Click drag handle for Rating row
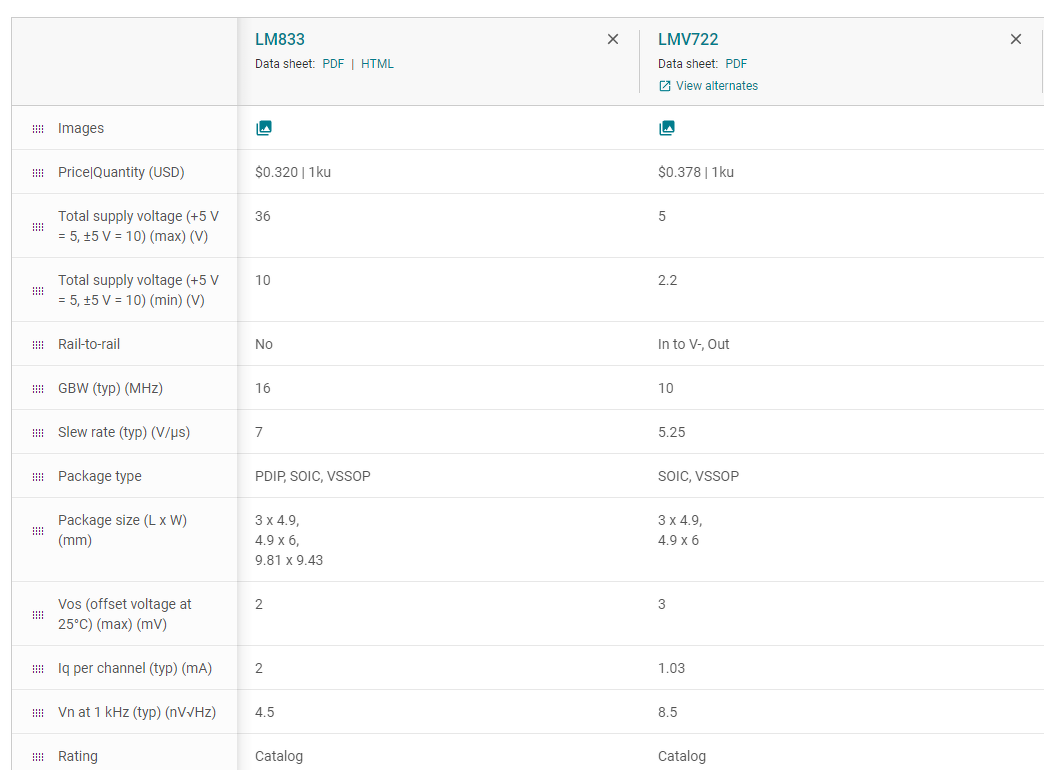This screenshot has height=770, width=1044. tap(38, 756)
